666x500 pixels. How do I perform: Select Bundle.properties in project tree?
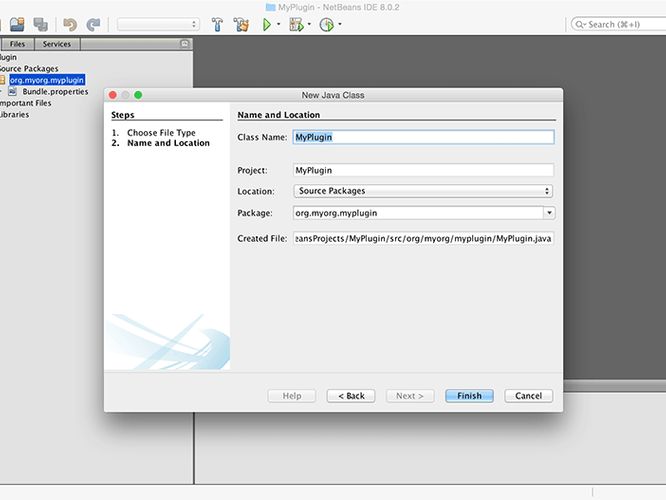55,92
